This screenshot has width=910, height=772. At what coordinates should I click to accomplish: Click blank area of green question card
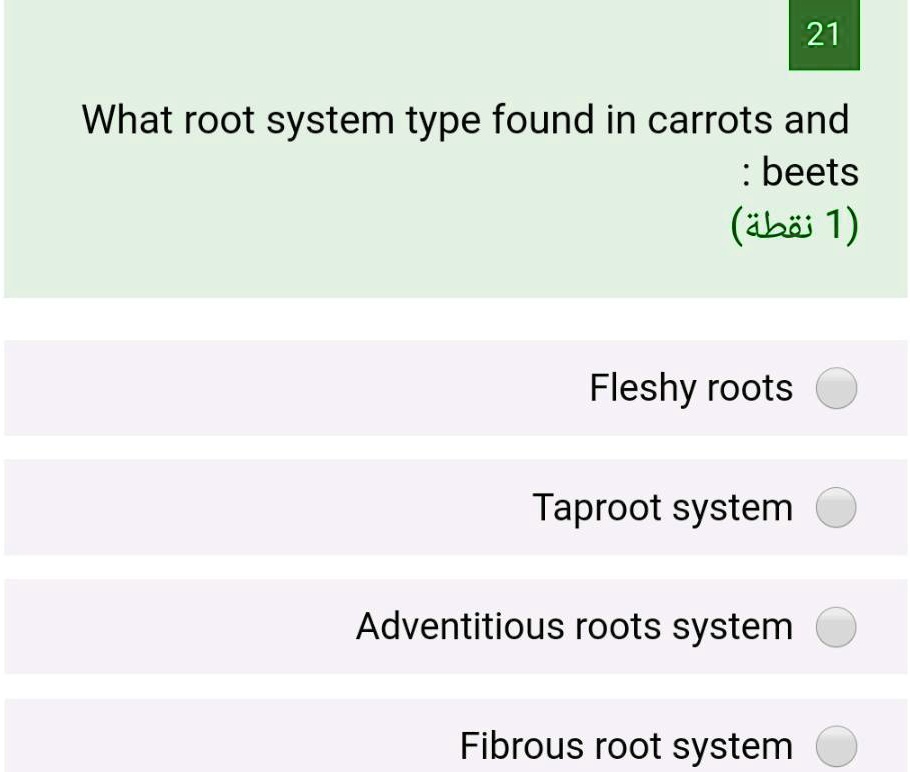300,230
